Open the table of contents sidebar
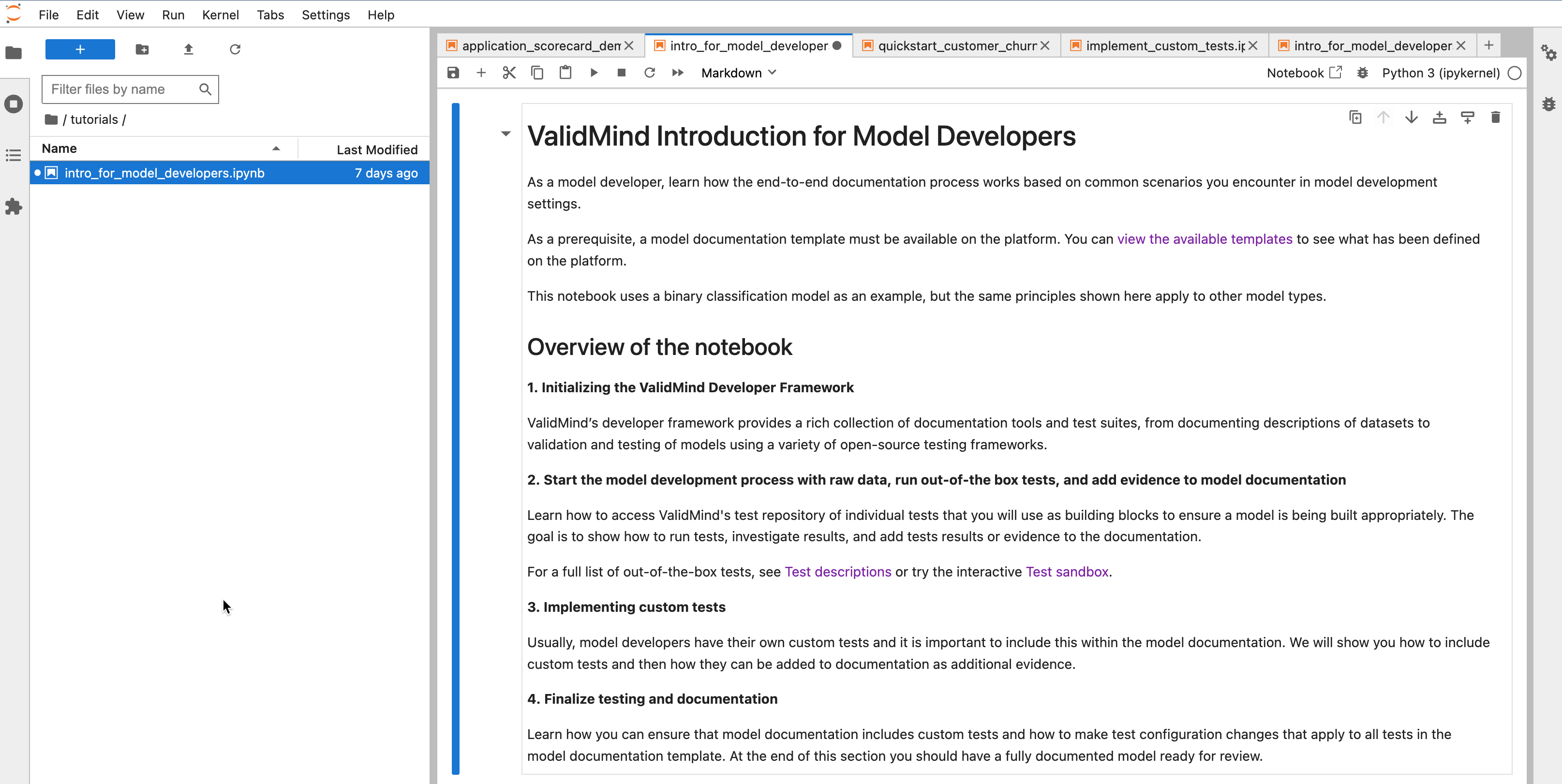This screenshot has height=784, width=1562. (14, 155)
